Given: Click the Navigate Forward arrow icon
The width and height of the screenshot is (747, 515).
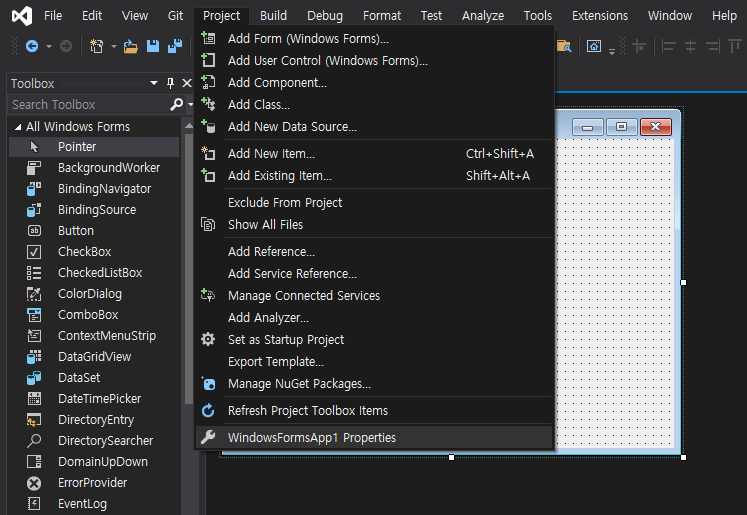Looking at the screenshot, I should [x=66, y=46].
